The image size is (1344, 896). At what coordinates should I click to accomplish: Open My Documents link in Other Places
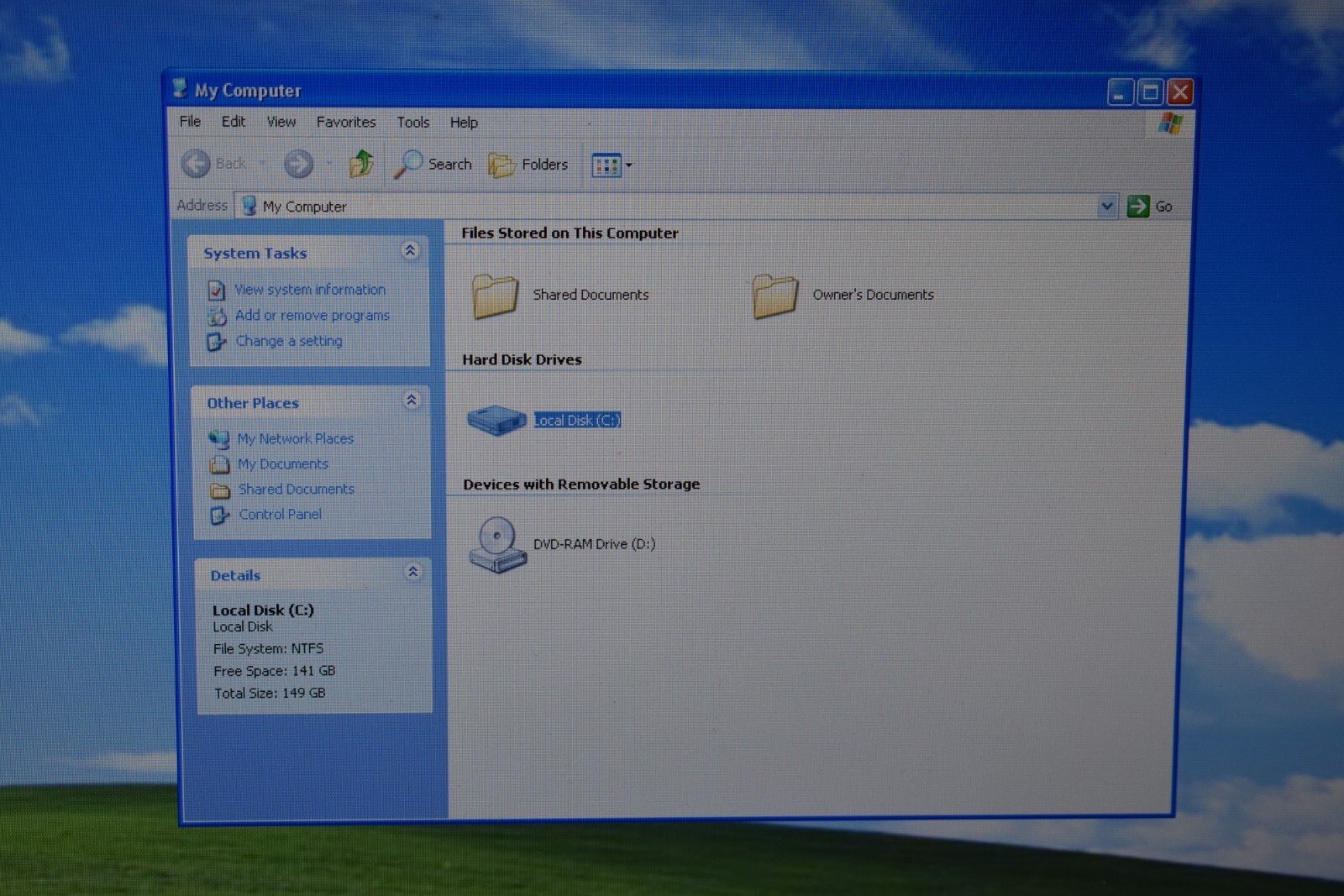click(283, 464)
